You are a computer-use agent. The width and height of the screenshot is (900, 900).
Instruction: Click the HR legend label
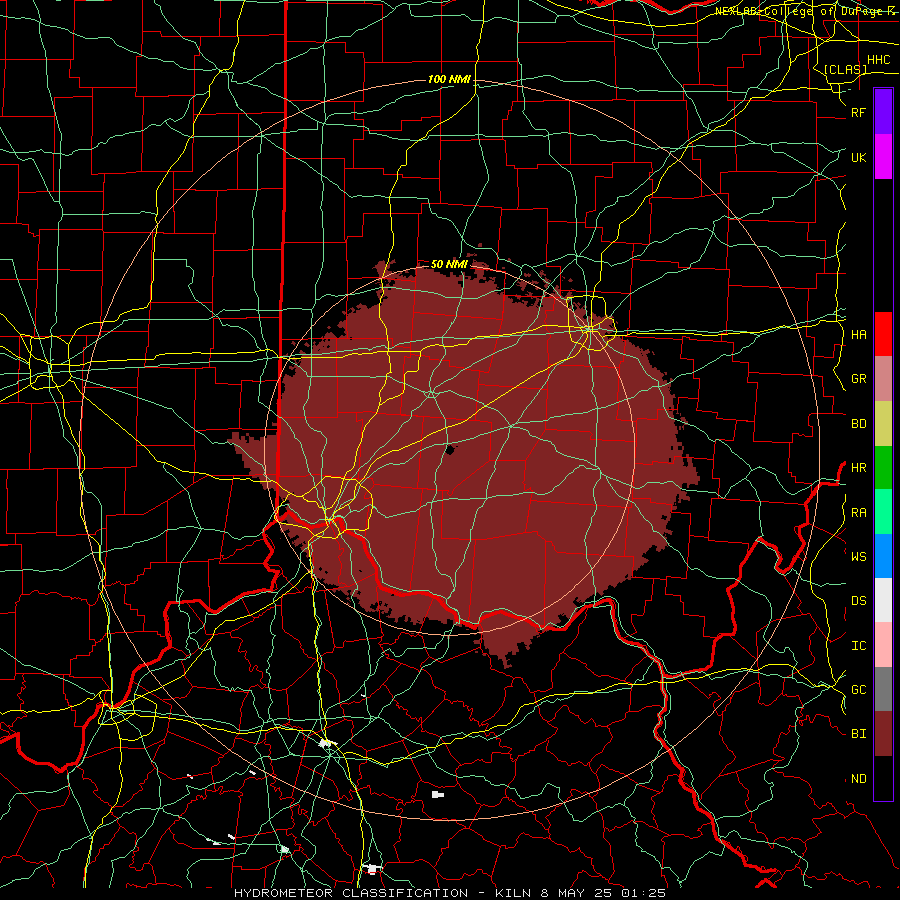859,468
